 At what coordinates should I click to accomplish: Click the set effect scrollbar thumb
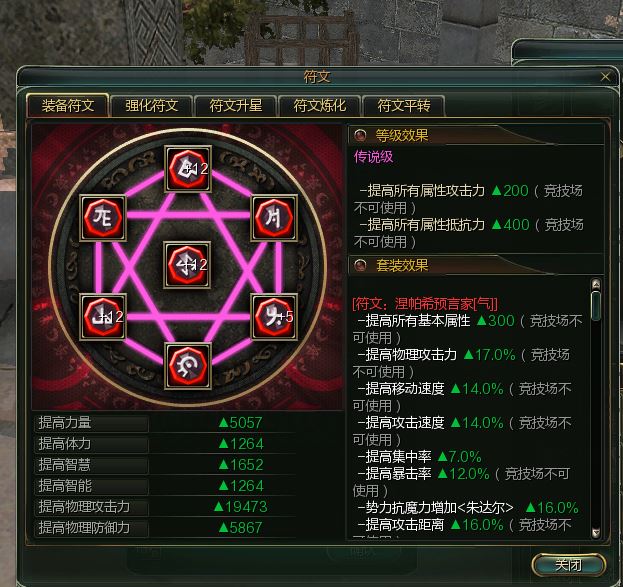pyautogui.click(x=596, y=306)
